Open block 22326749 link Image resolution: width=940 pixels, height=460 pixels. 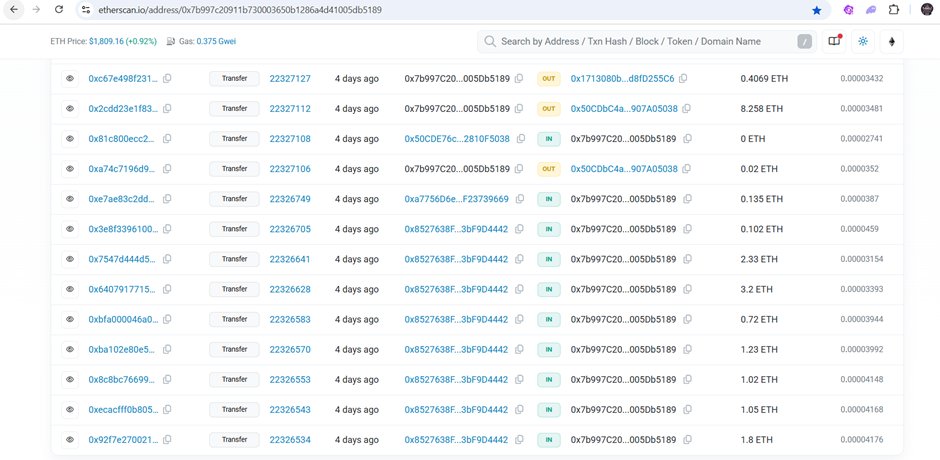tap(290, 199)
